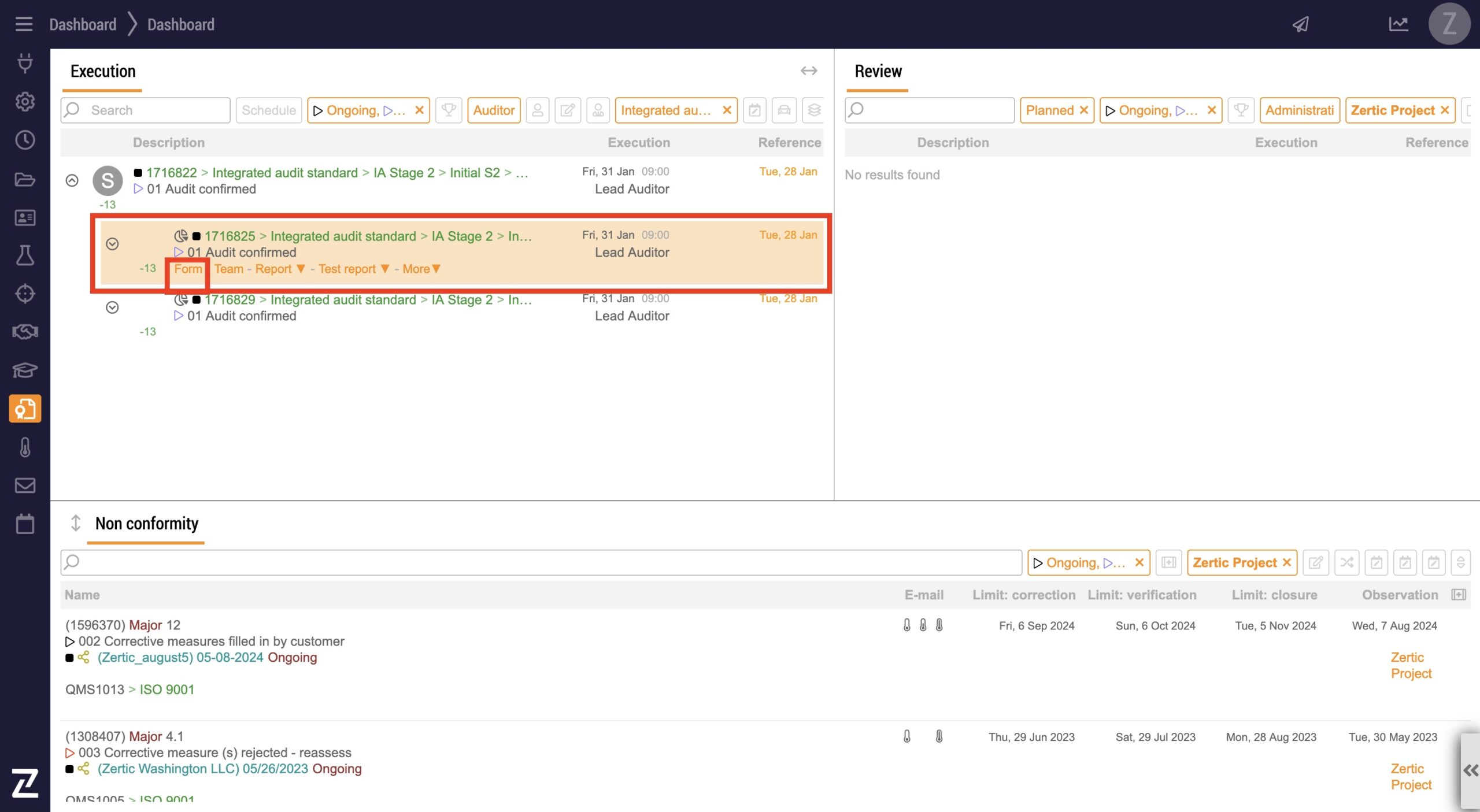
Task: Click the thermometer icon in the sidebar
Action: coord(25,447)
